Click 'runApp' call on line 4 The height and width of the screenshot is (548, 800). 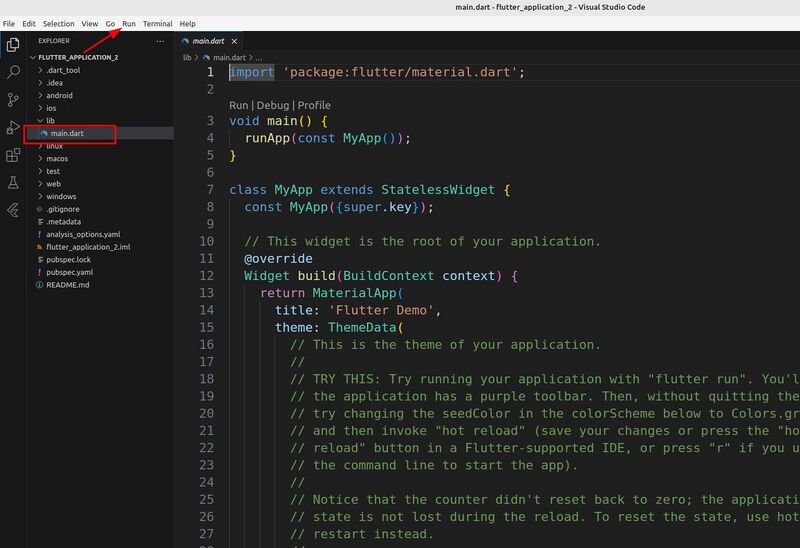tap(267, 138)
